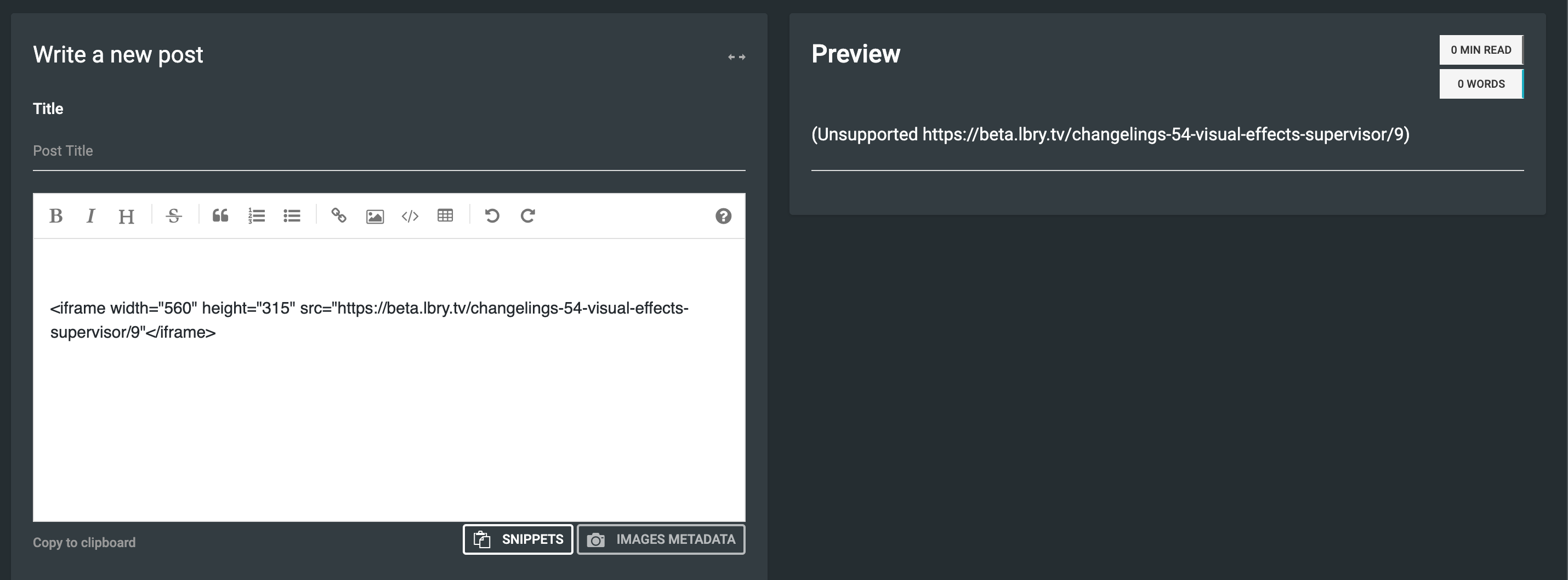Apply italic formatting to text
The height and width of the screenshot is (580, 1568).
[90, 216]
